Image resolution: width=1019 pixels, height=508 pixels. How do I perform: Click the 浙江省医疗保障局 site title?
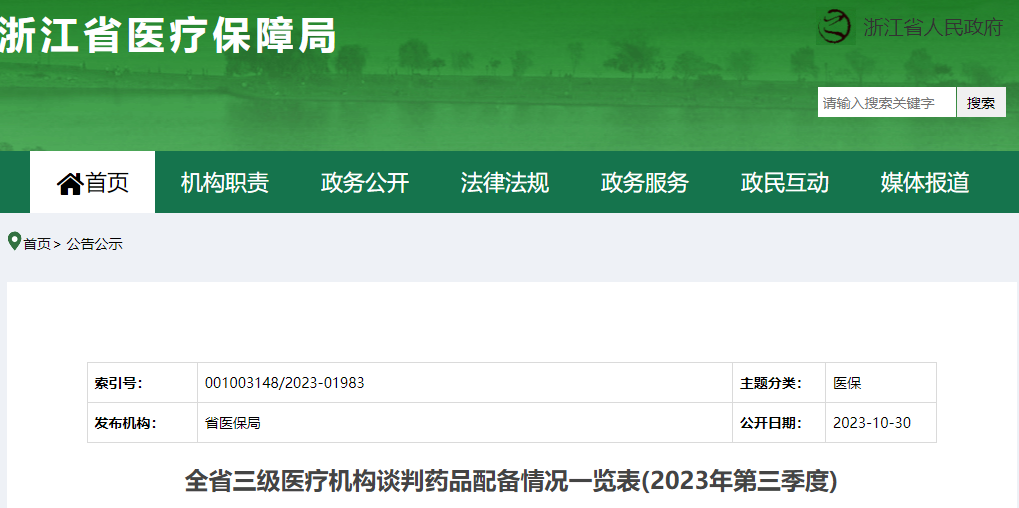click(168, 35)
